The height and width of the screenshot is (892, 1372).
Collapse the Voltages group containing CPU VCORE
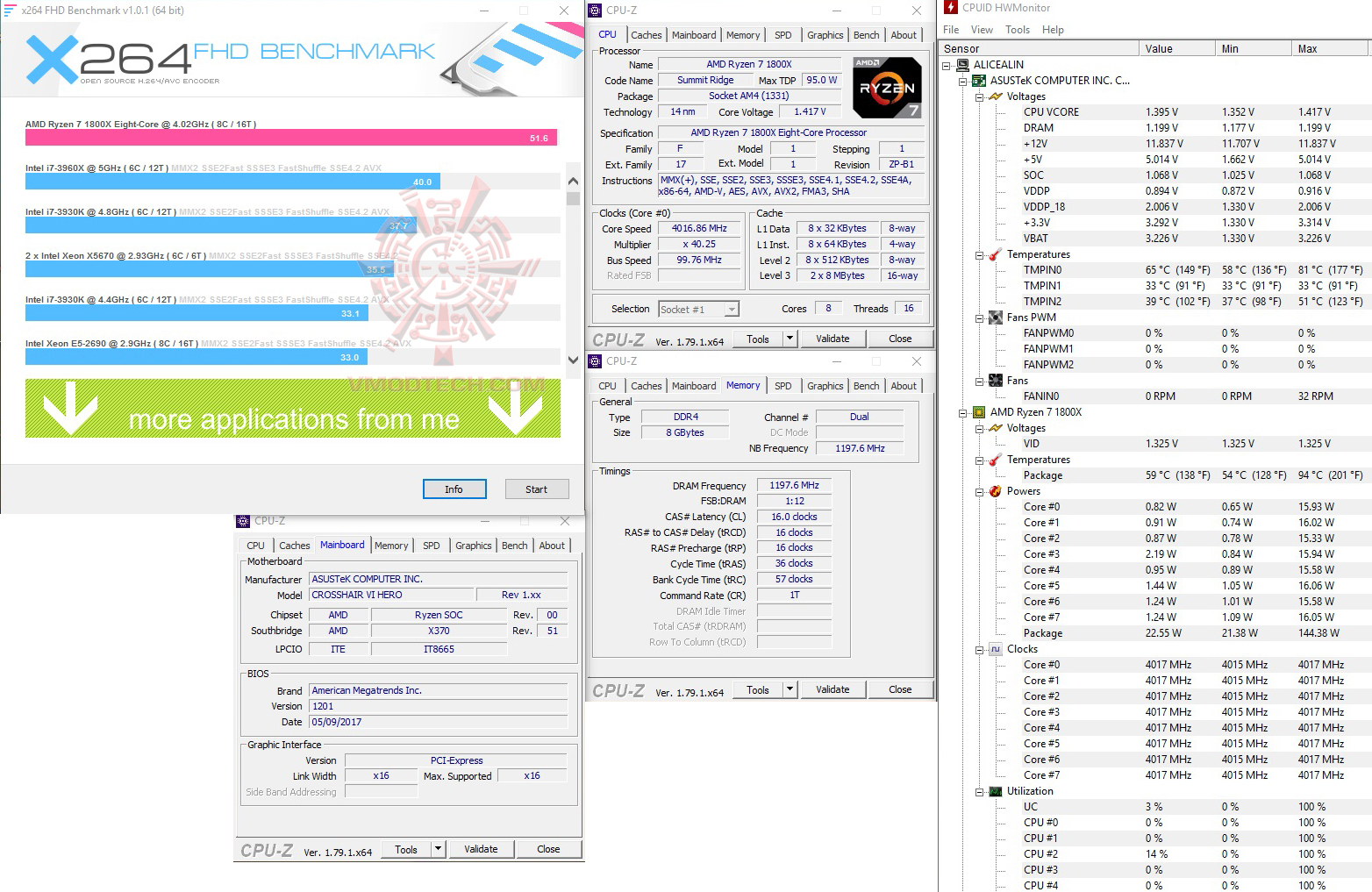tap(980, 97)
